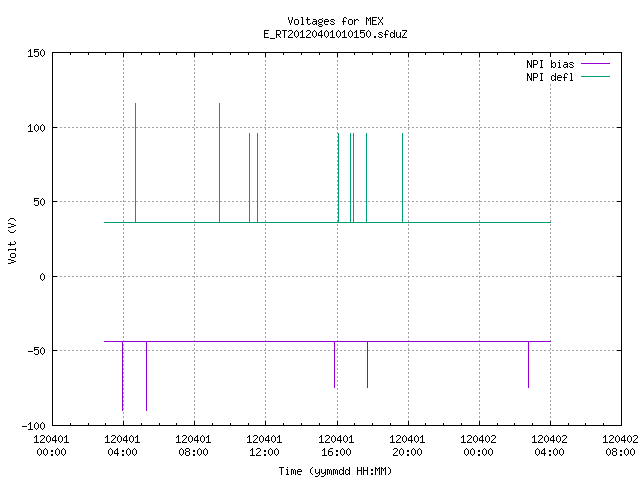Click the first green defl spike after 04:00
The image size is (640, 480).
coord(136,163)
